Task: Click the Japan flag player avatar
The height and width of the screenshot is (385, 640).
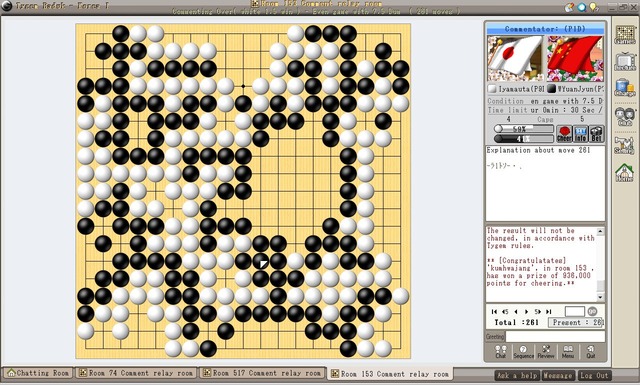Action: (515, 58)
